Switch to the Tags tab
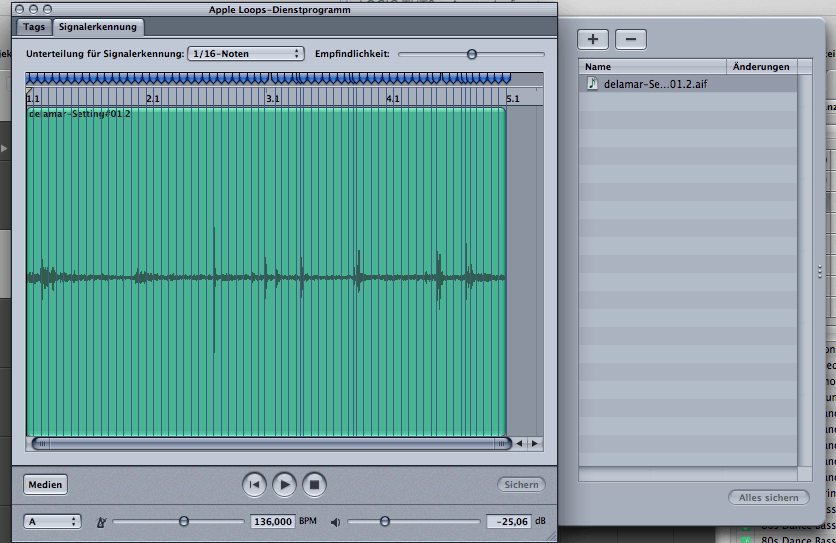 pos(34,27)
